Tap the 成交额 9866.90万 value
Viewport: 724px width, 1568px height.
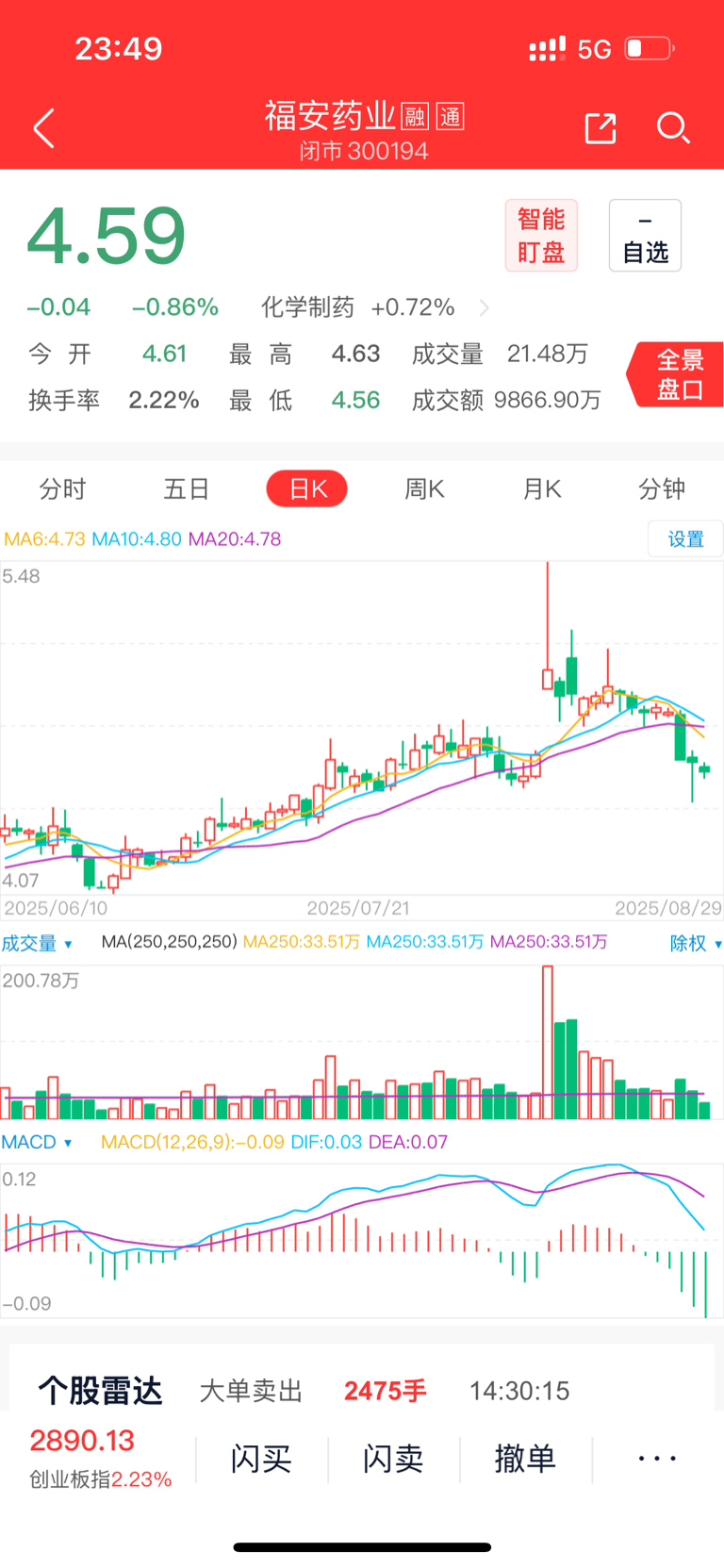point(547,400)
